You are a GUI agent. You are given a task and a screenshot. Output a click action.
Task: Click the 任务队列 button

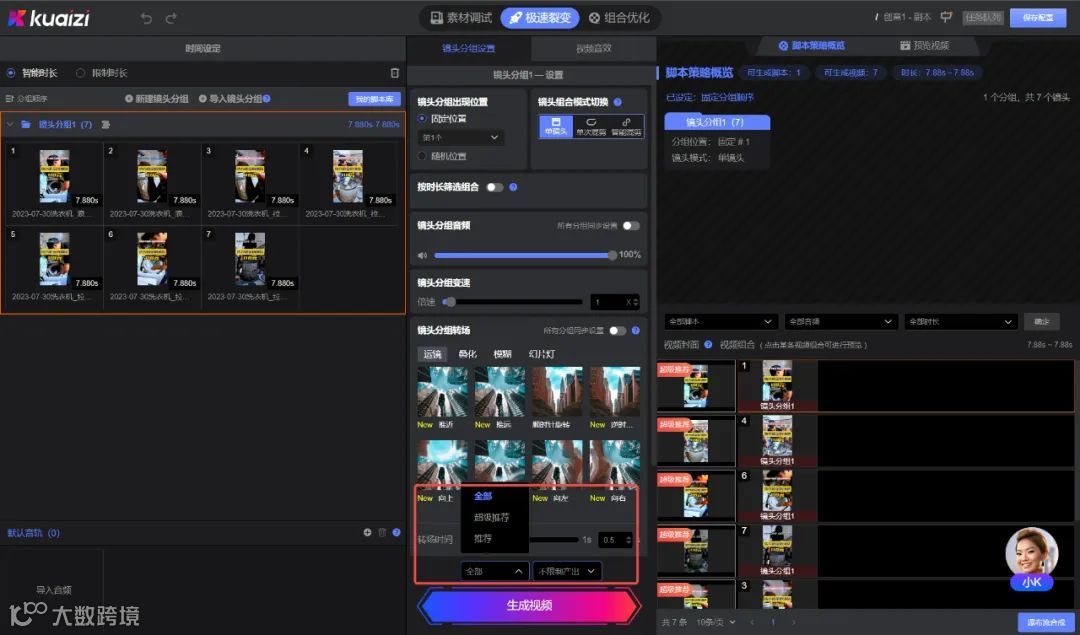983,18
